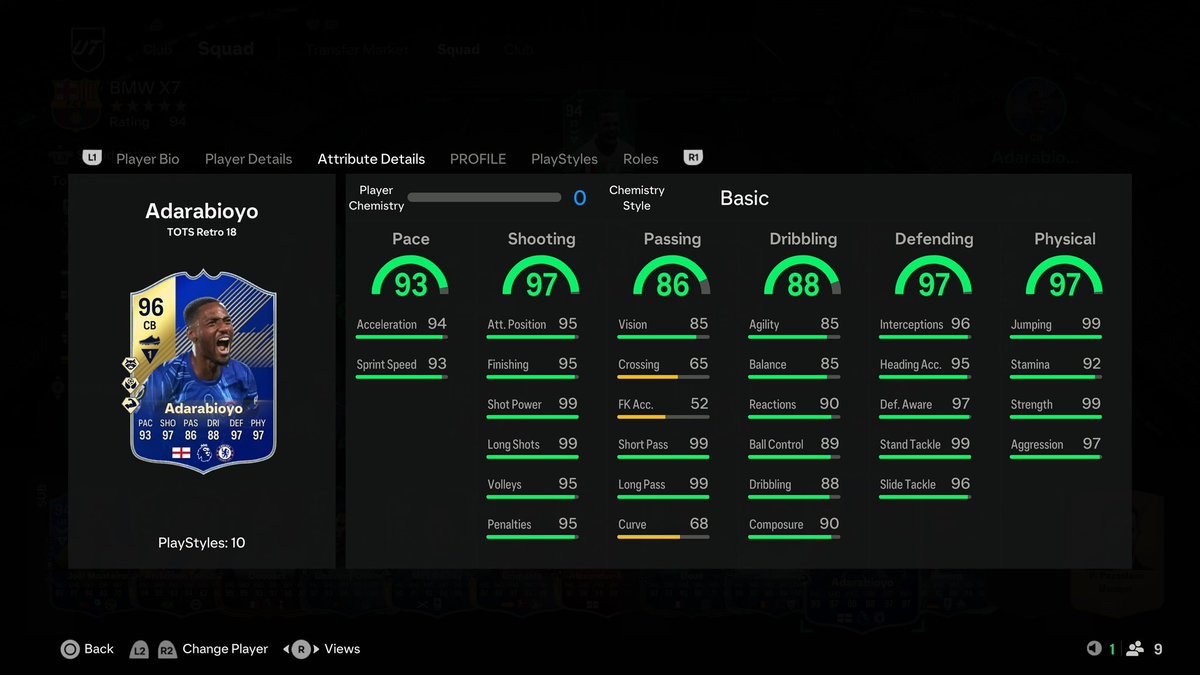Click the Vision 85 attribute
1200x675 pixels.
pyautogui.click(x=663, y=326)
